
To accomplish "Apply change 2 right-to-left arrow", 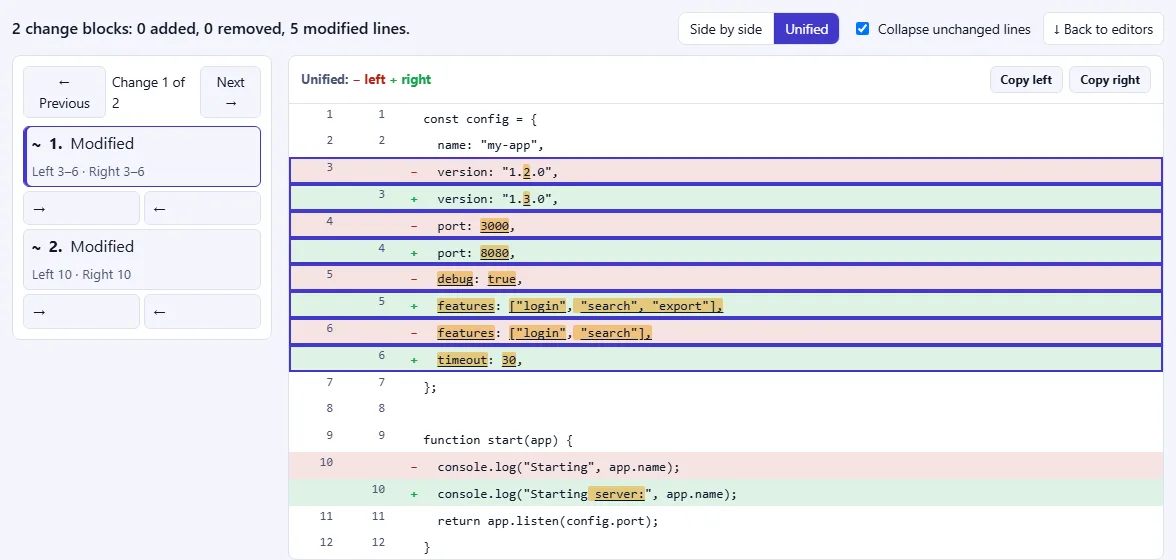I will pos(202,311).
